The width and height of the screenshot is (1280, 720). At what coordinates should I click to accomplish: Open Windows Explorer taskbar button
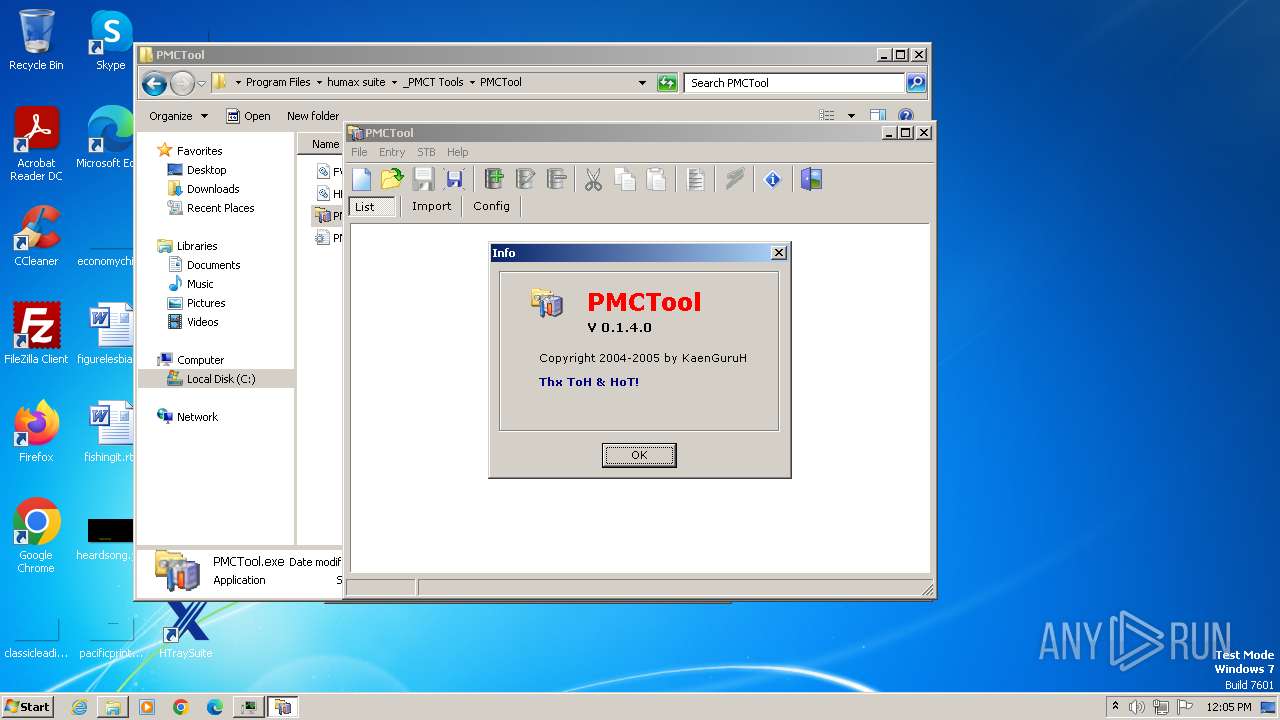pos(113,707)
